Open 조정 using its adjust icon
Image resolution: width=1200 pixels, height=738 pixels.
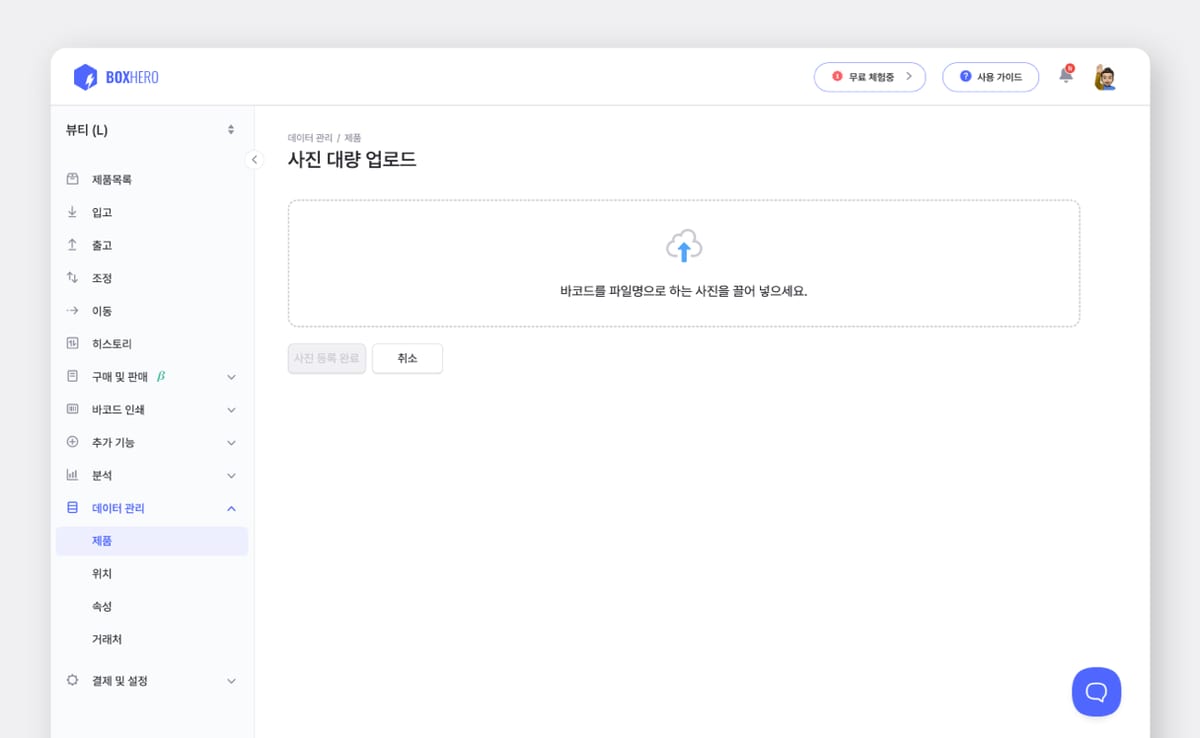(x=71, y=277)
